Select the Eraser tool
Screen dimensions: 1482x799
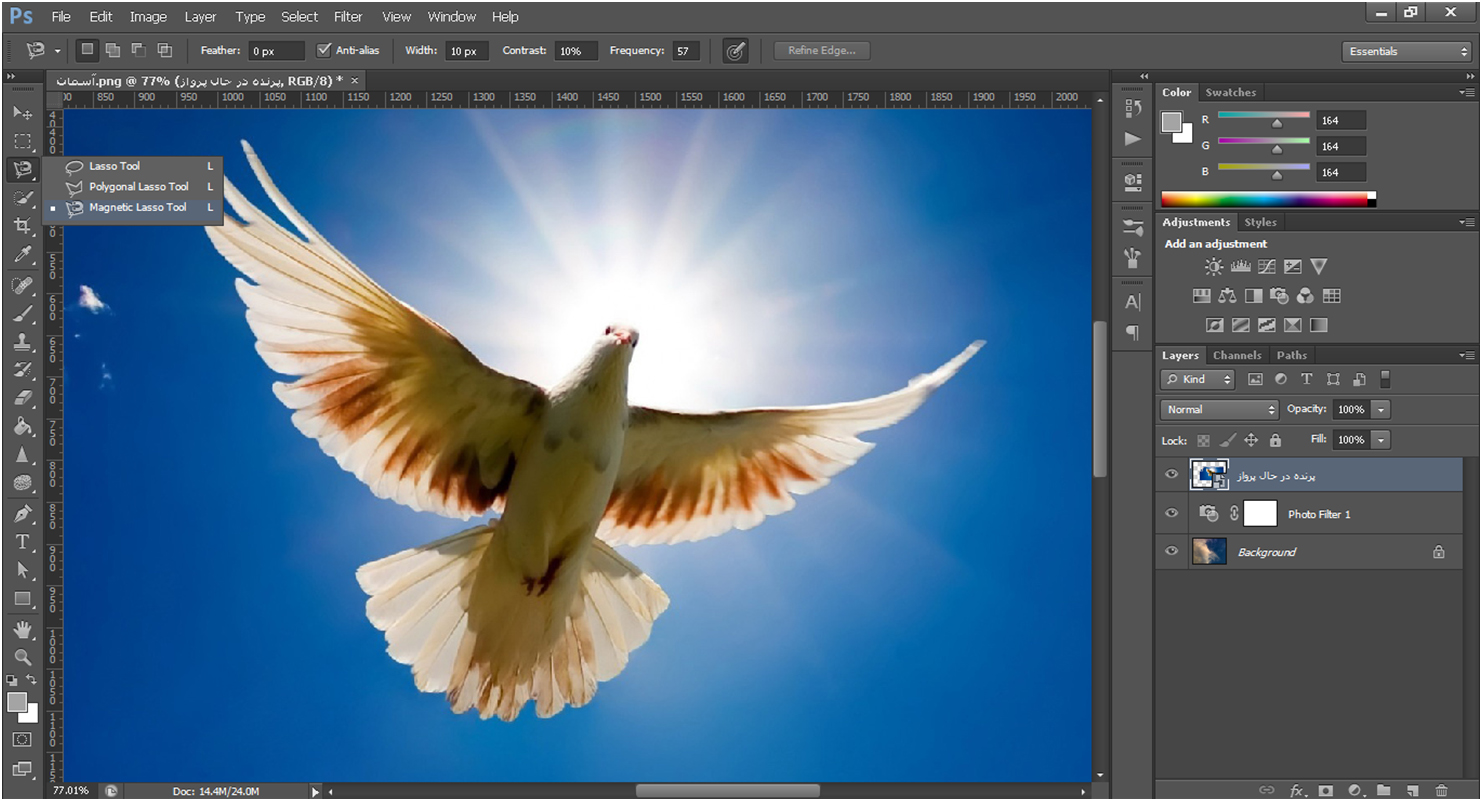(22, 398)
